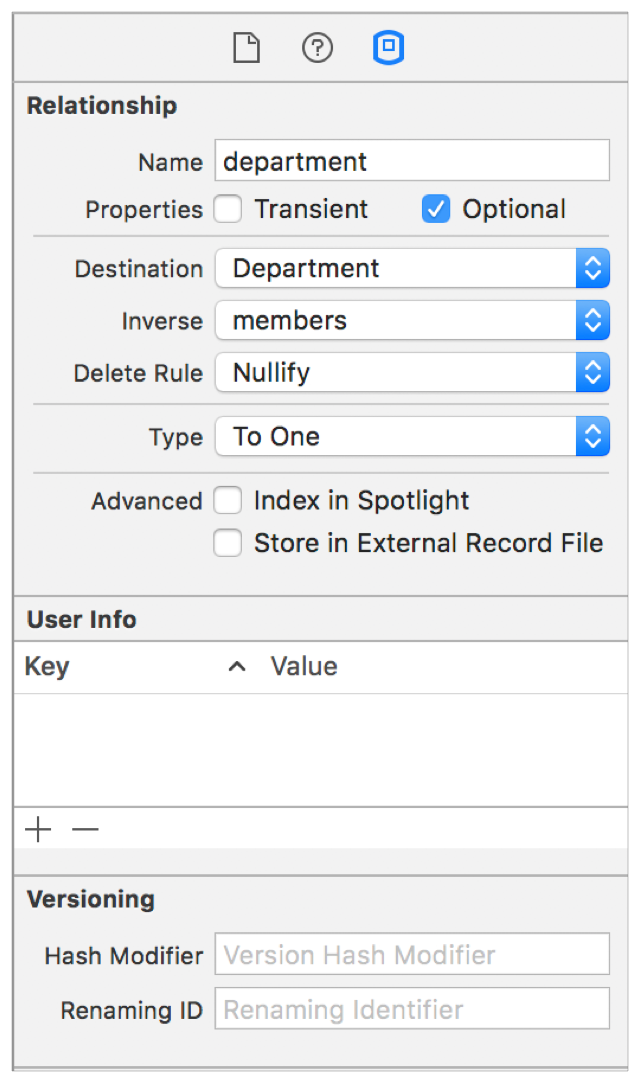Select the Data Model inspector icon
This screenshot has height=1083, width=640.
(x=388, y=48)
